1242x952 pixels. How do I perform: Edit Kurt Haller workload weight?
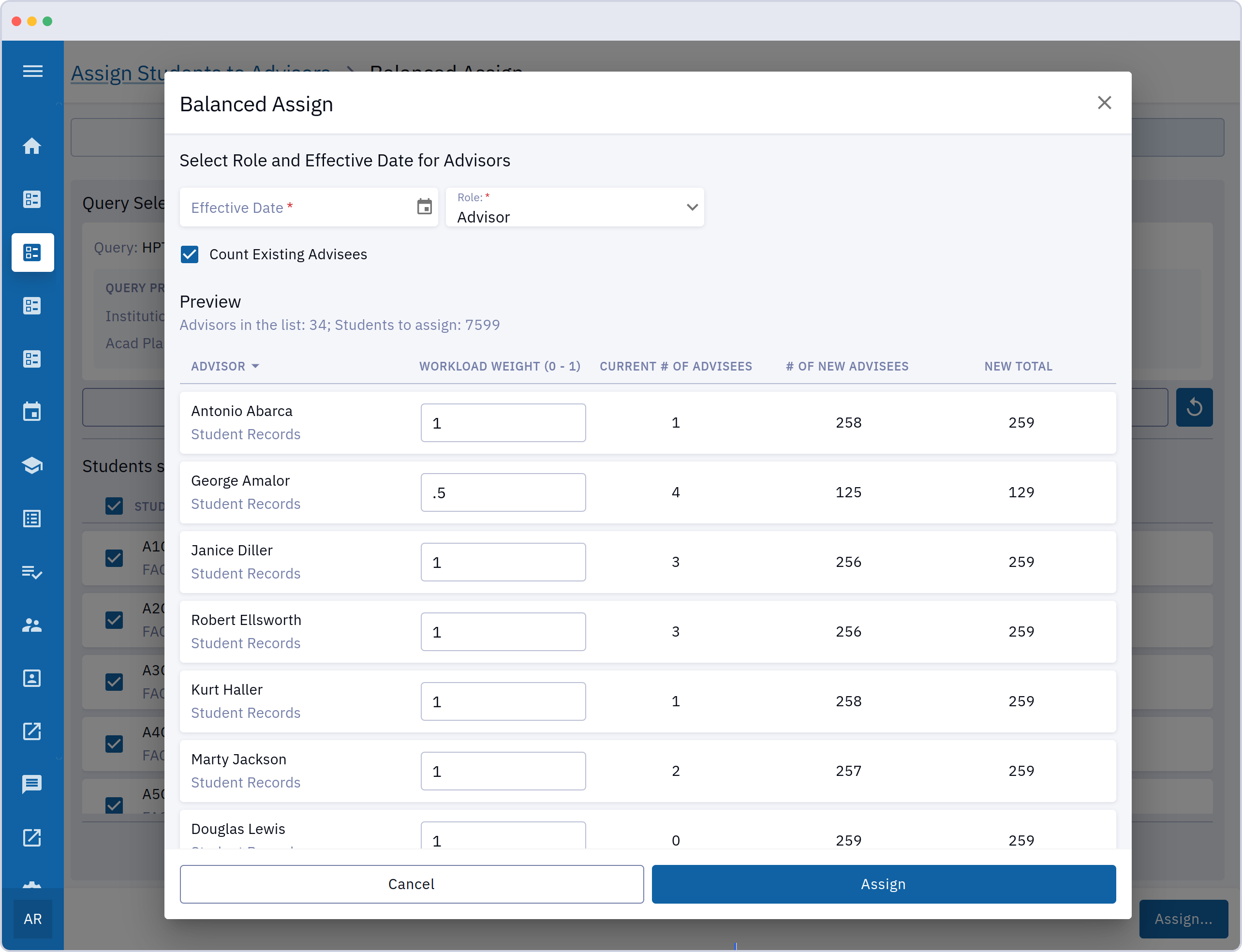(x=503, y=701)
